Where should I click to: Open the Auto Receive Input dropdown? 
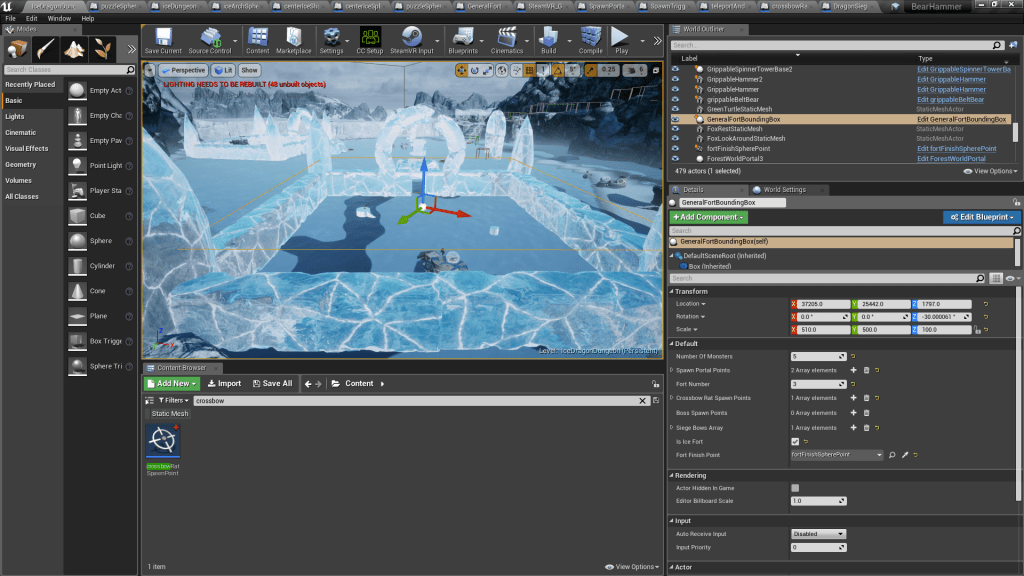818,534
